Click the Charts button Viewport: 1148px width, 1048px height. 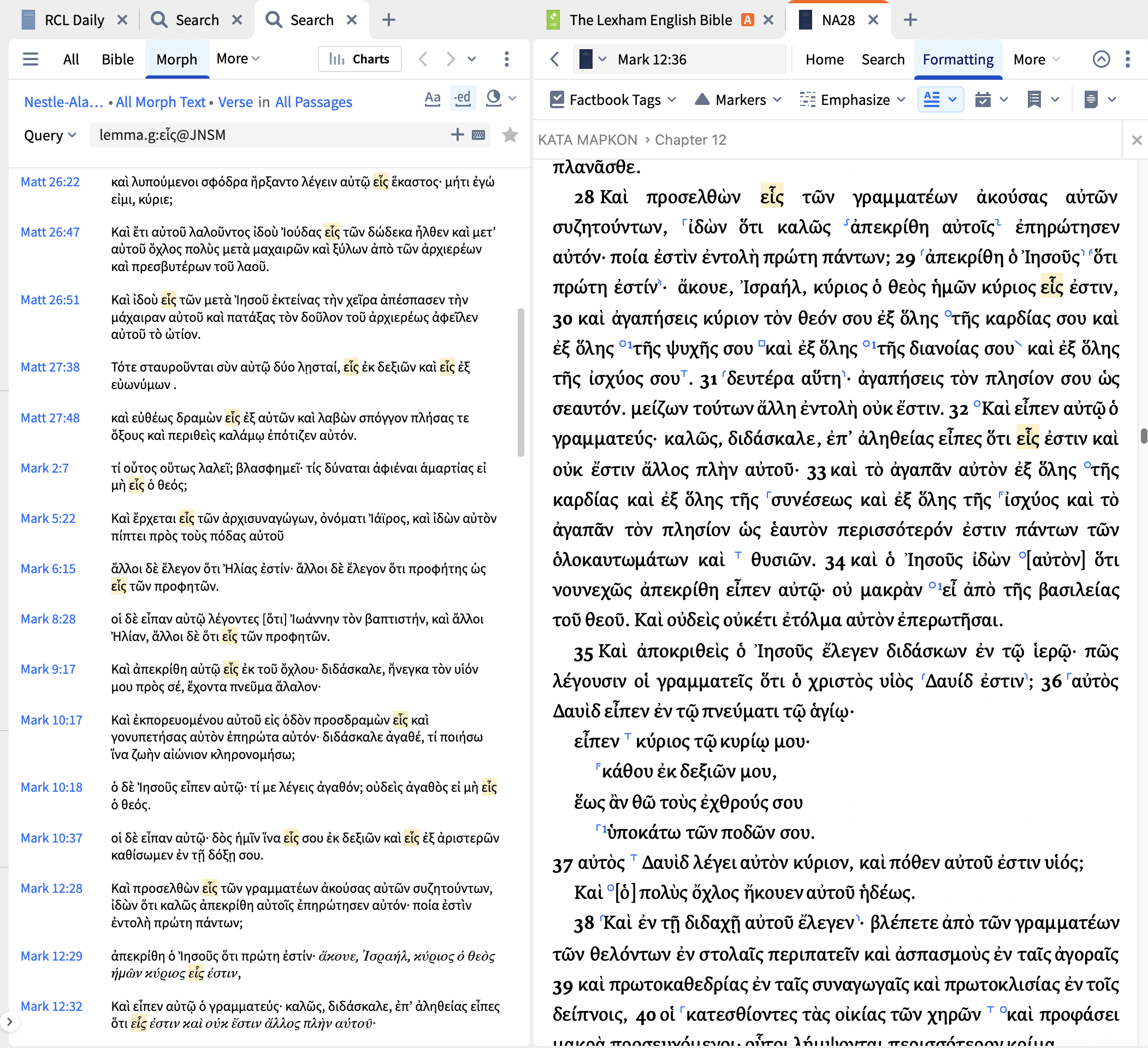pos(359,59)
